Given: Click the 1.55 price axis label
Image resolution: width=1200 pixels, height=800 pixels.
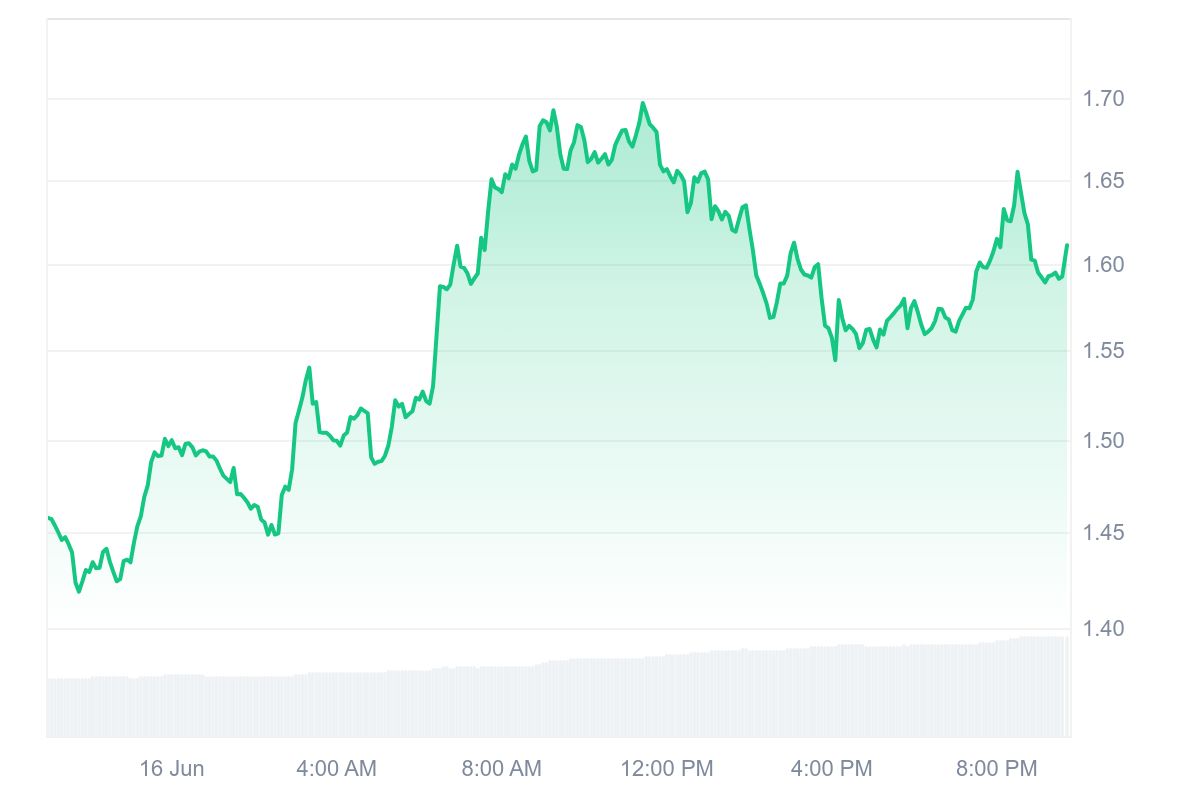Looking at the screenshot, I should [x=1104, y=350].
